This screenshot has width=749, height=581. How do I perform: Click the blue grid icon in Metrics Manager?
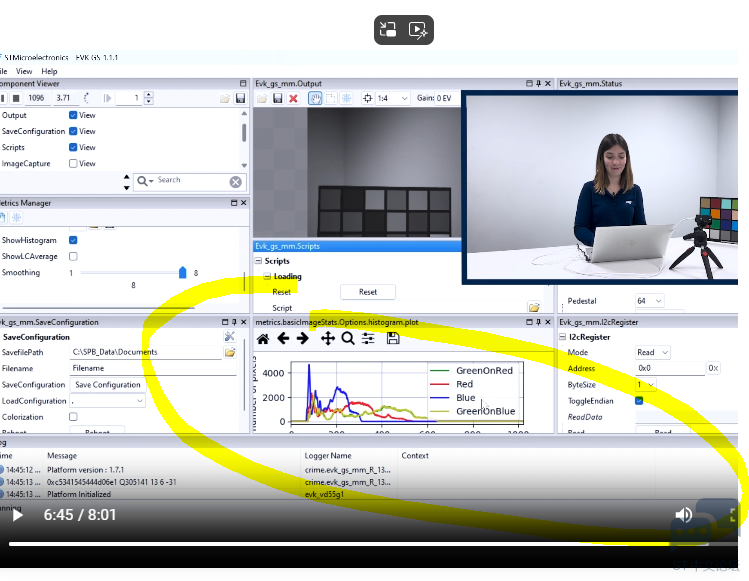tap(16, 218)
